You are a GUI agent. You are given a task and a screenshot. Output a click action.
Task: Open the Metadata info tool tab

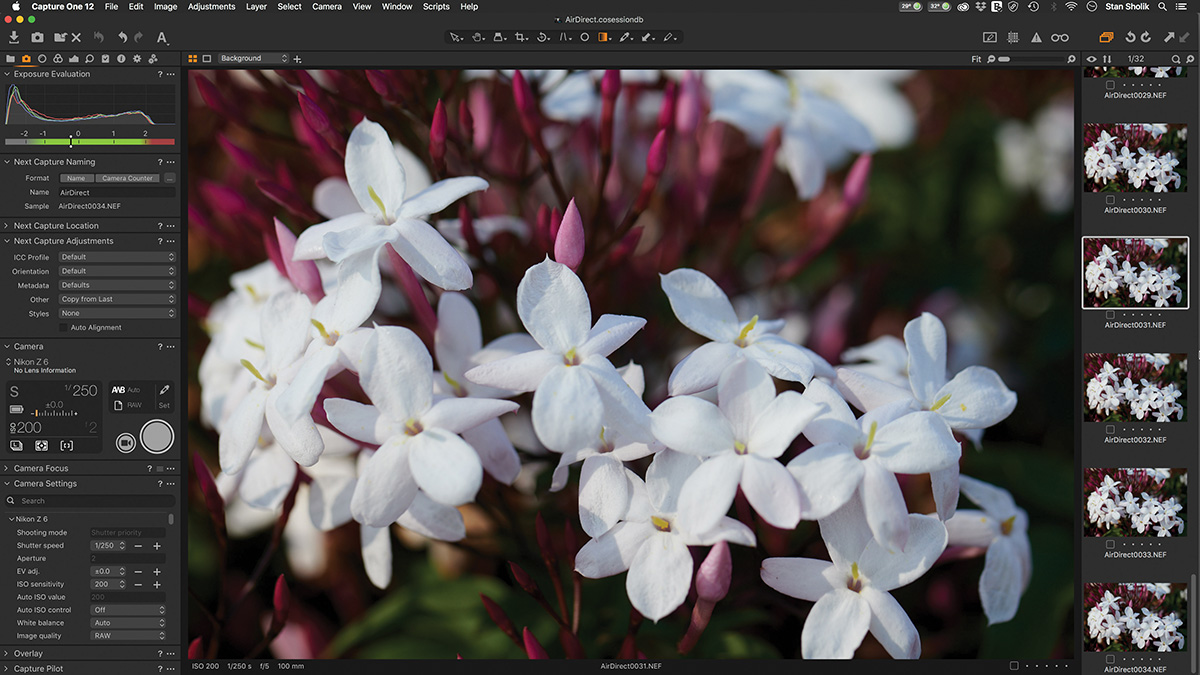click(121, 59)
